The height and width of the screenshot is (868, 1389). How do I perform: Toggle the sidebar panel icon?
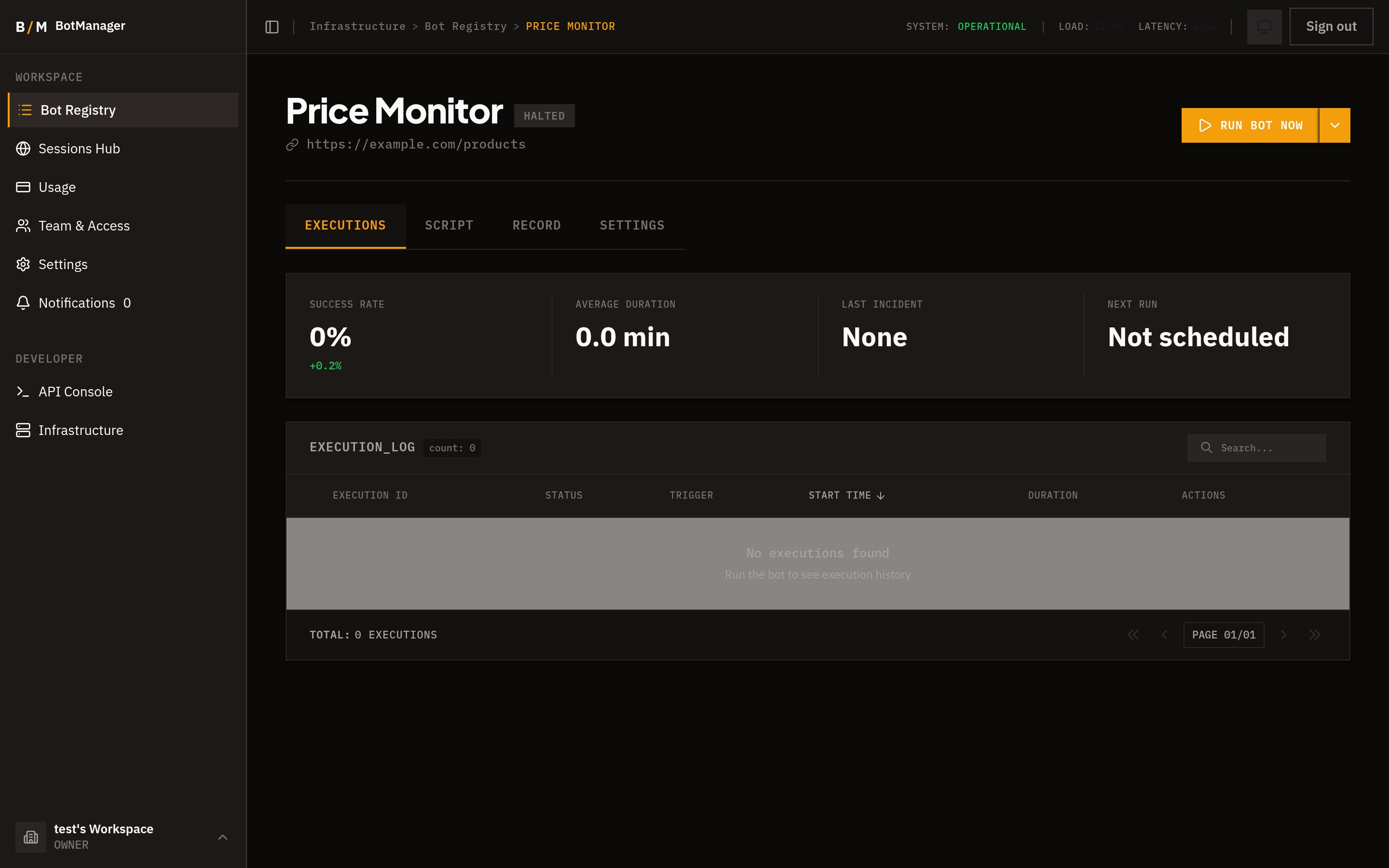[272, 27]
